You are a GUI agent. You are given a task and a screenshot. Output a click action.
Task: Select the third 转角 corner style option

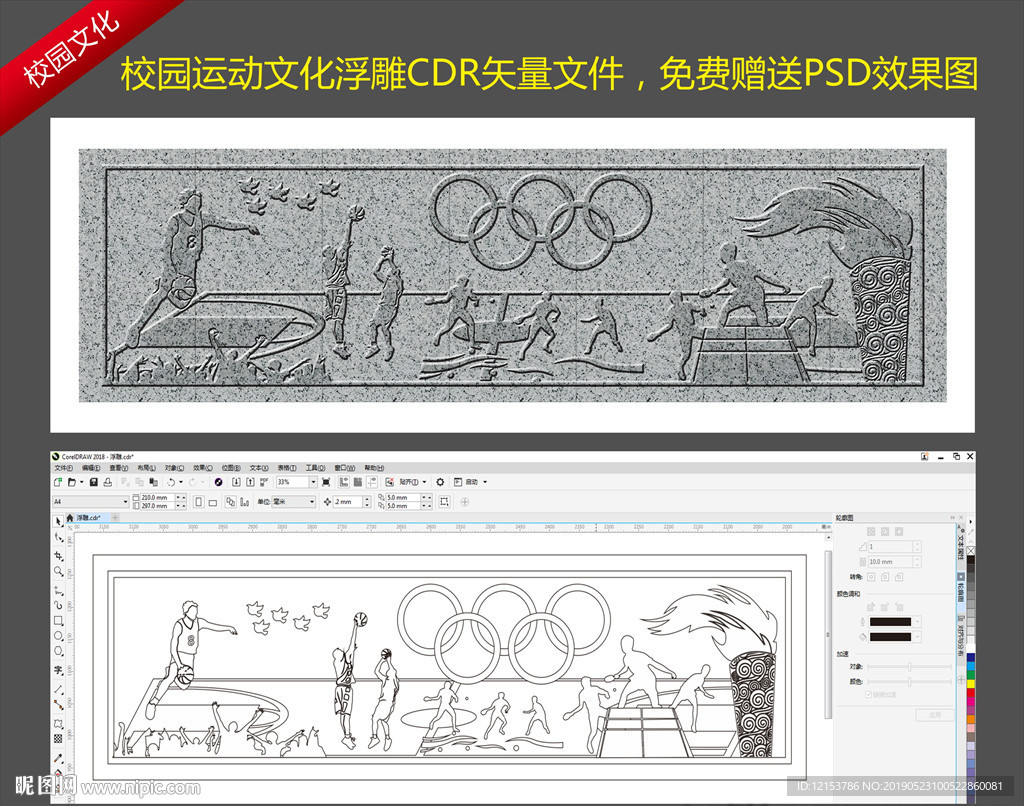click(x=899, y=577)
